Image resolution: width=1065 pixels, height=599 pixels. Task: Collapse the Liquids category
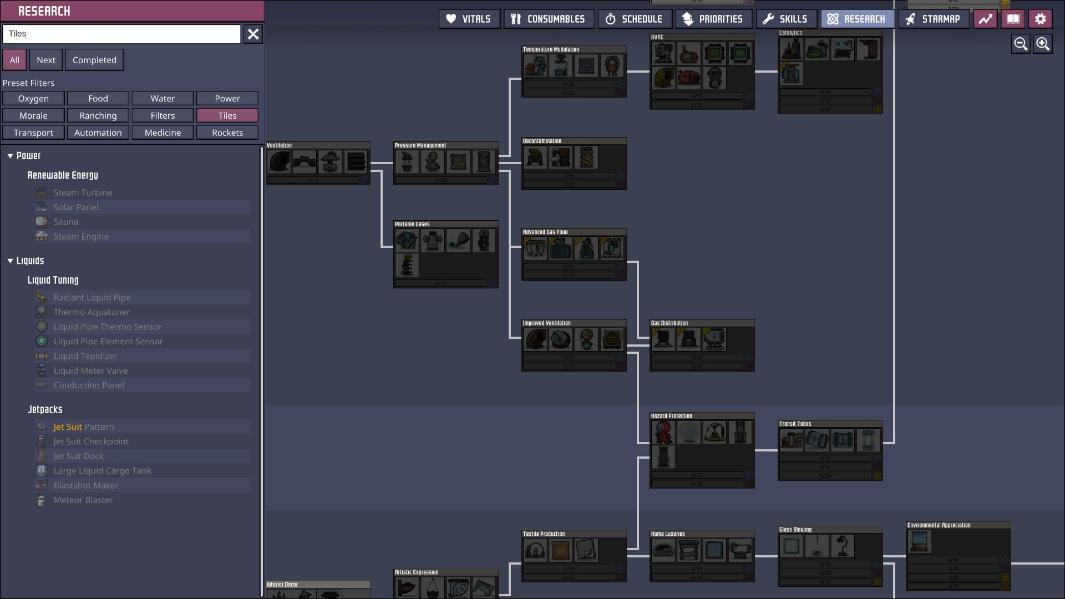coord(10,261)
